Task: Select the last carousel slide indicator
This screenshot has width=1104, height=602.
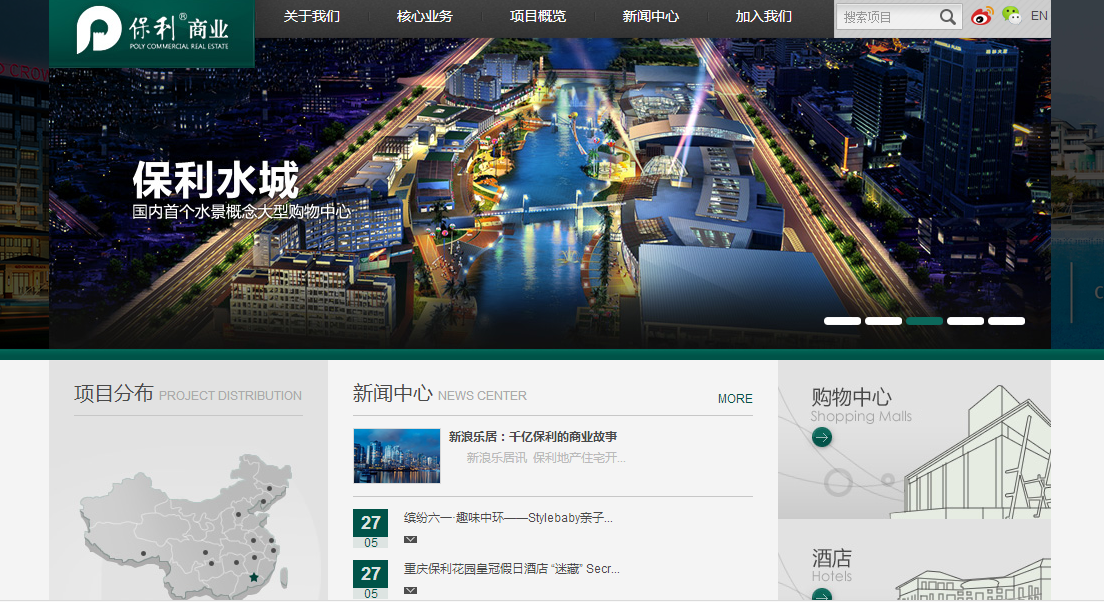Action: click(x=1006, y=321)
